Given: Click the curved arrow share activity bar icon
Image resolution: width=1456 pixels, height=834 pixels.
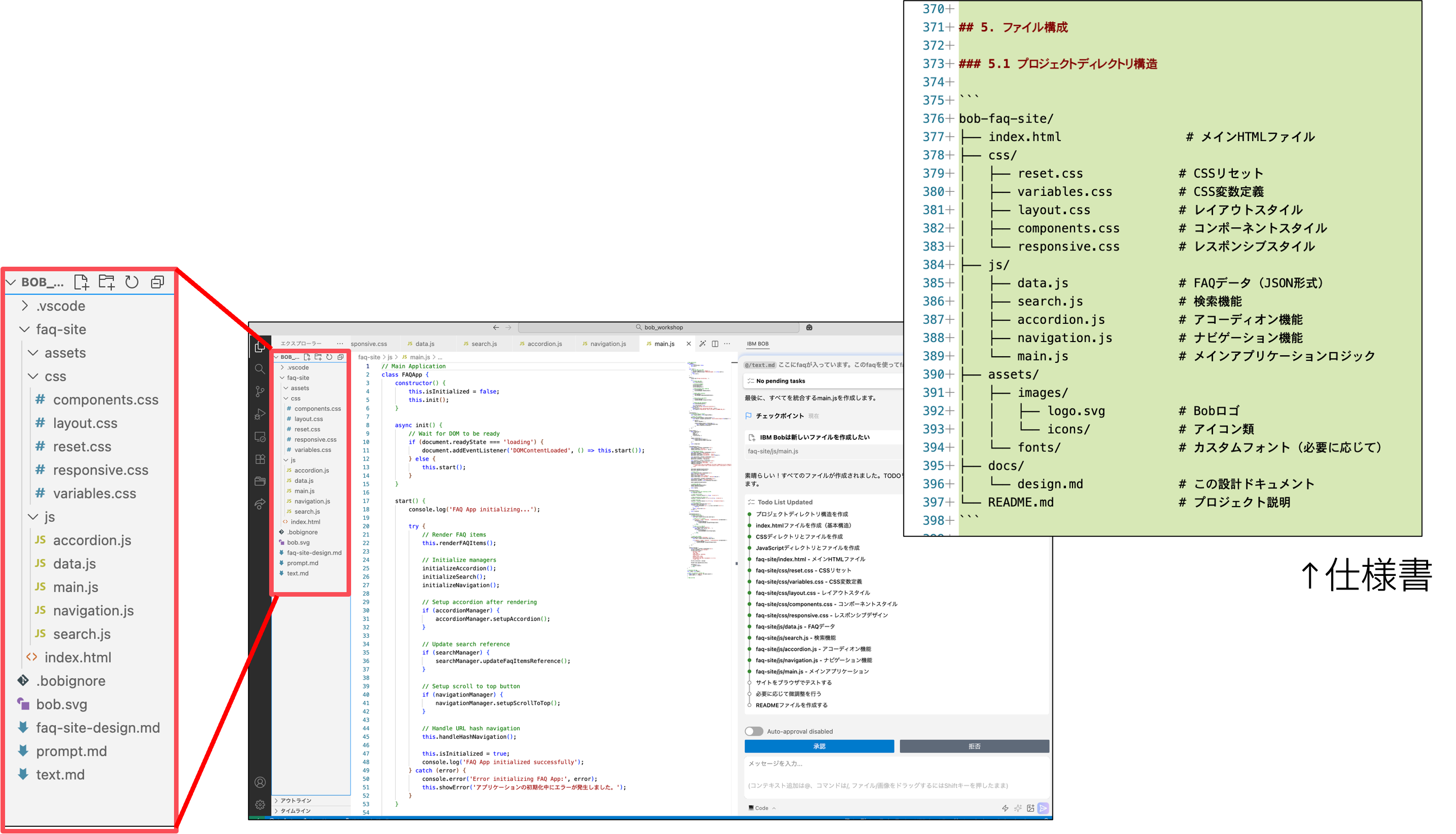Looking at the screenshot, I should 260,504.
